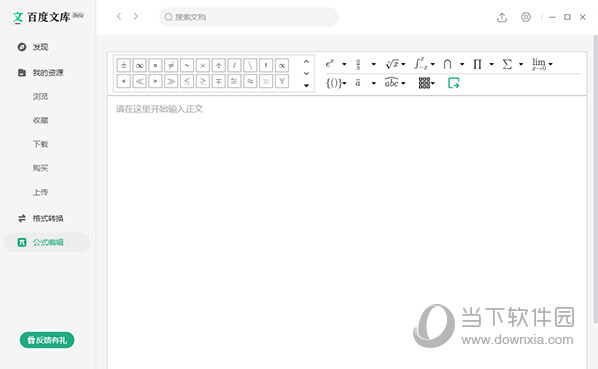Viewport: 598px width, 369px height.
Task: Select 公式编辑 in the sidebar
Action: click(x=47, y=242)
